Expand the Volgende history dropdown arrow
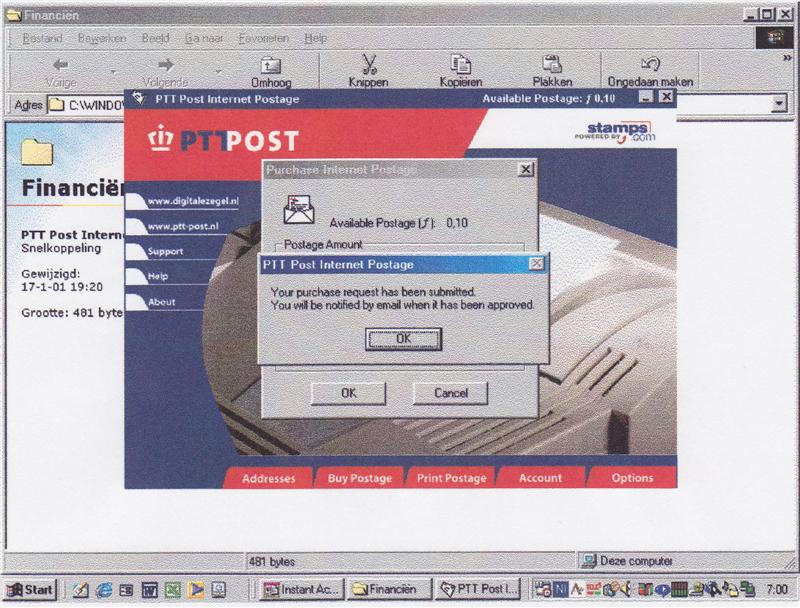The image size is (800, 608). pyautogui.click(x=218, y=71)
